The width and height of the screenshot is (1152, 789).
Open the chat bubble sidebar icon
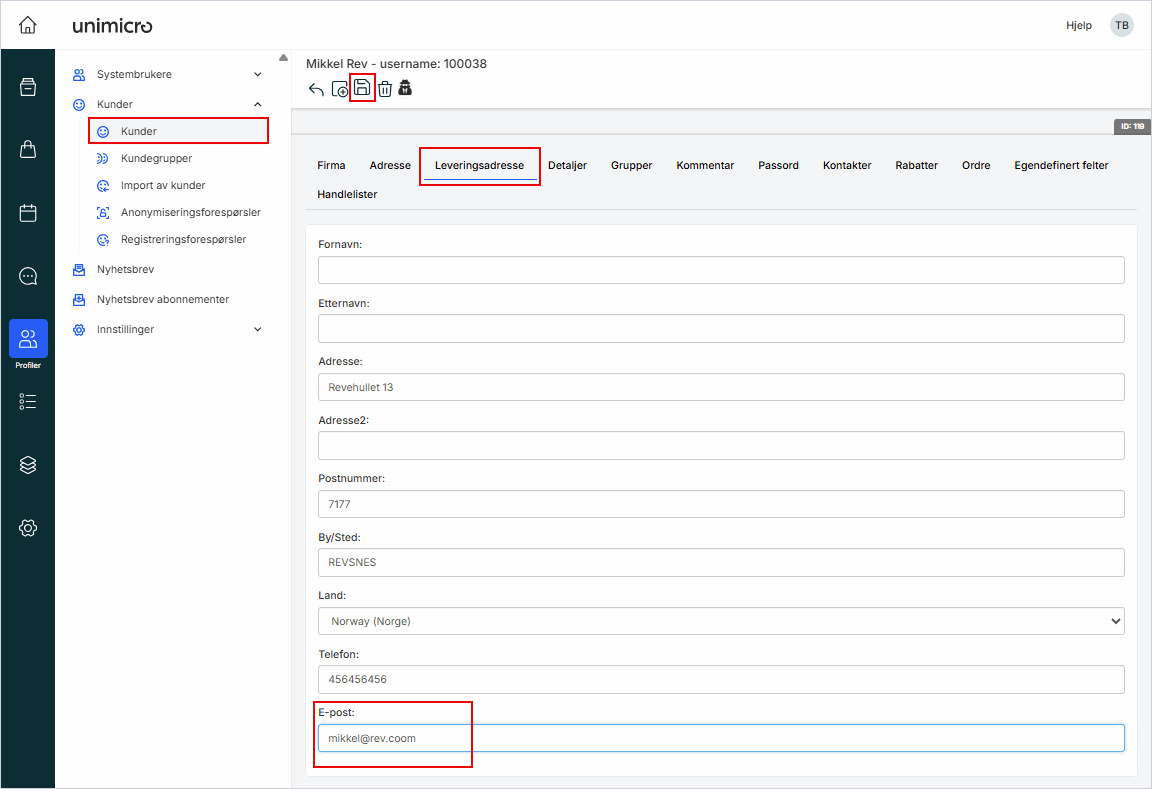click(x=28, y=276)
